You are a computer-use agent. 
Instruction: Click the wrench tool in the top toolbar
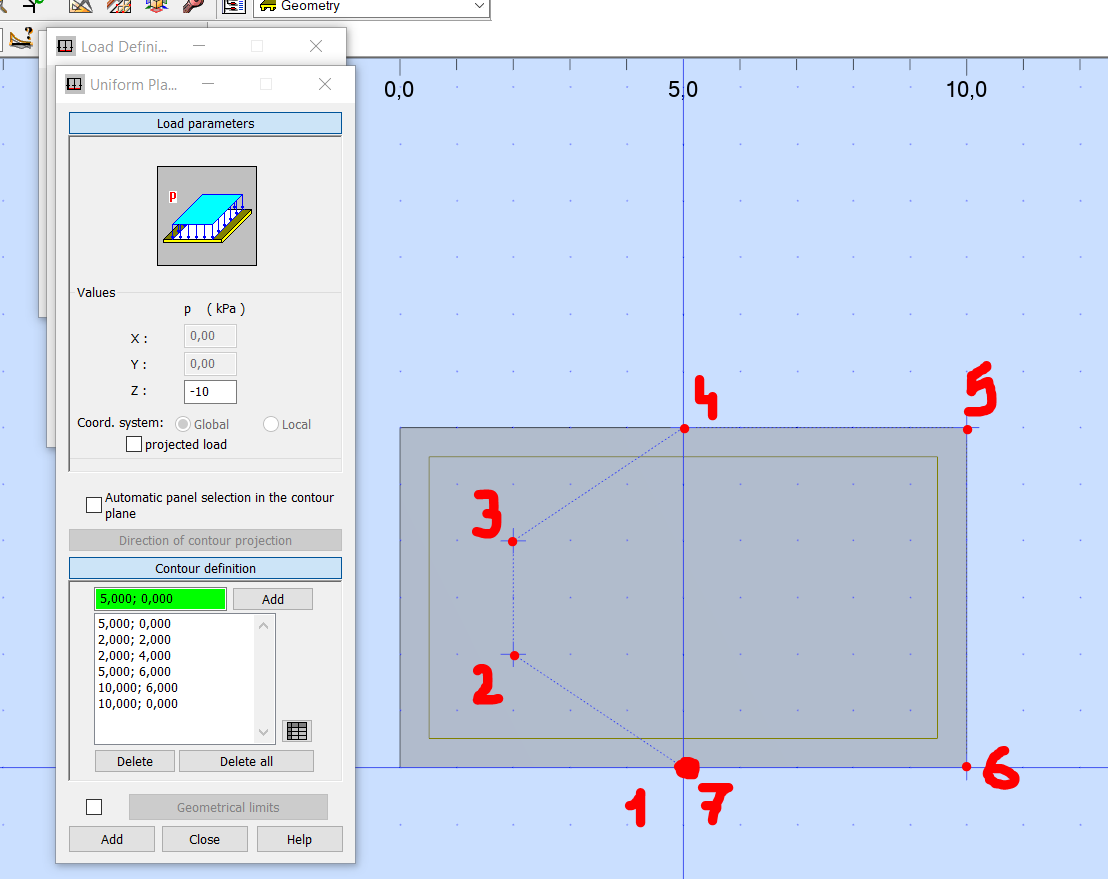coord(194,6)
